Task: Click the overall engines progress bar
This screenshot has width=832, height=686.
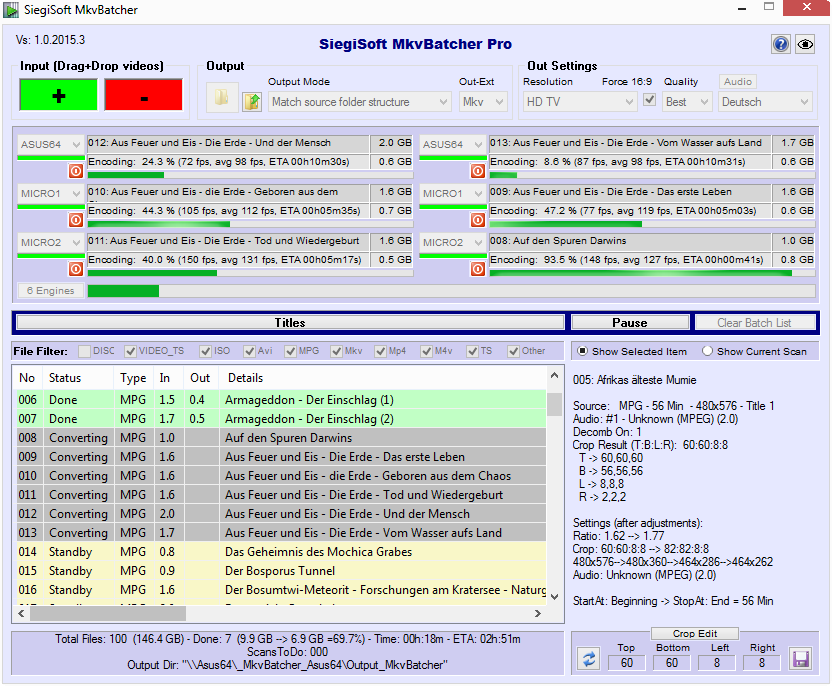Action: click(452, 291)
